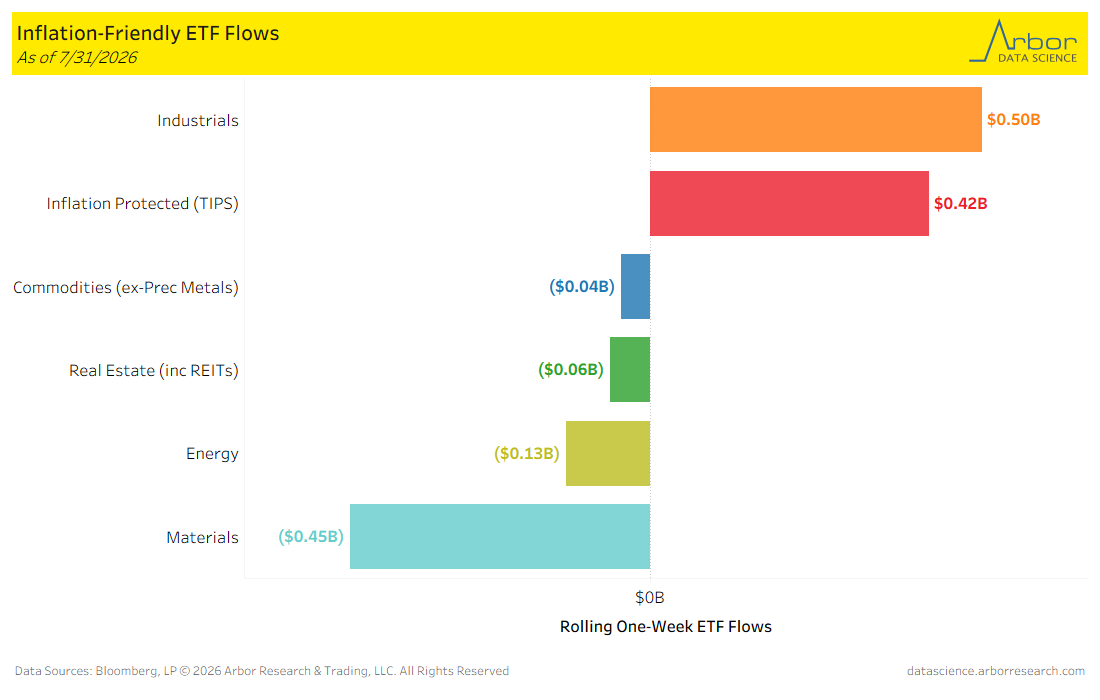Select the yellow-green Energy bar
Screen dimensions: 1100x700
[608, 453]
